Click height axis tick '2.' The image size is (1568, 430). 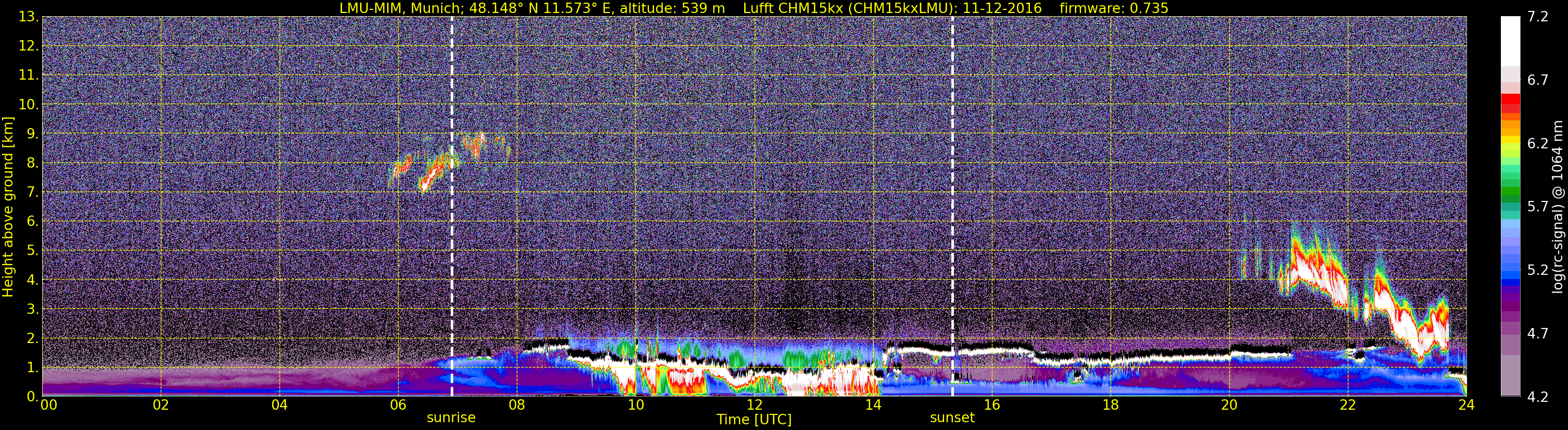click(33, 339)
